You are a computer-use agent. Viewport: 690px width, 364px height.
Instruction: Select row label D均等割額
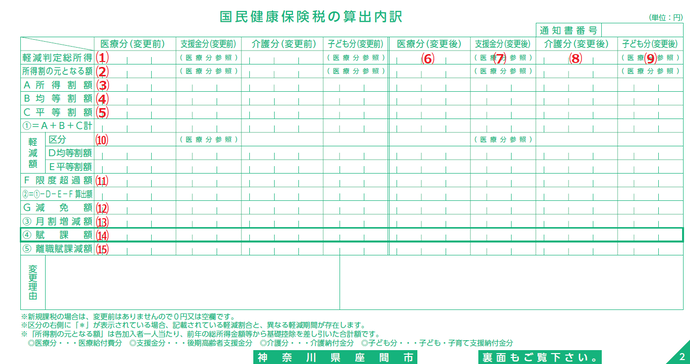[x=70, y=153]
